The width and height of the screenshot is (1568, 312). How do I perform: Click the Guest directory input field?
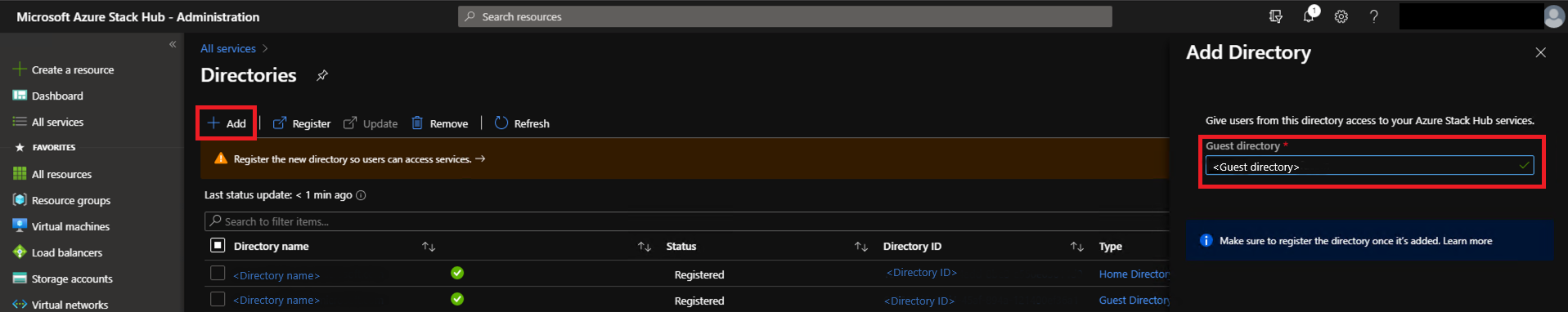point(1369,167)
